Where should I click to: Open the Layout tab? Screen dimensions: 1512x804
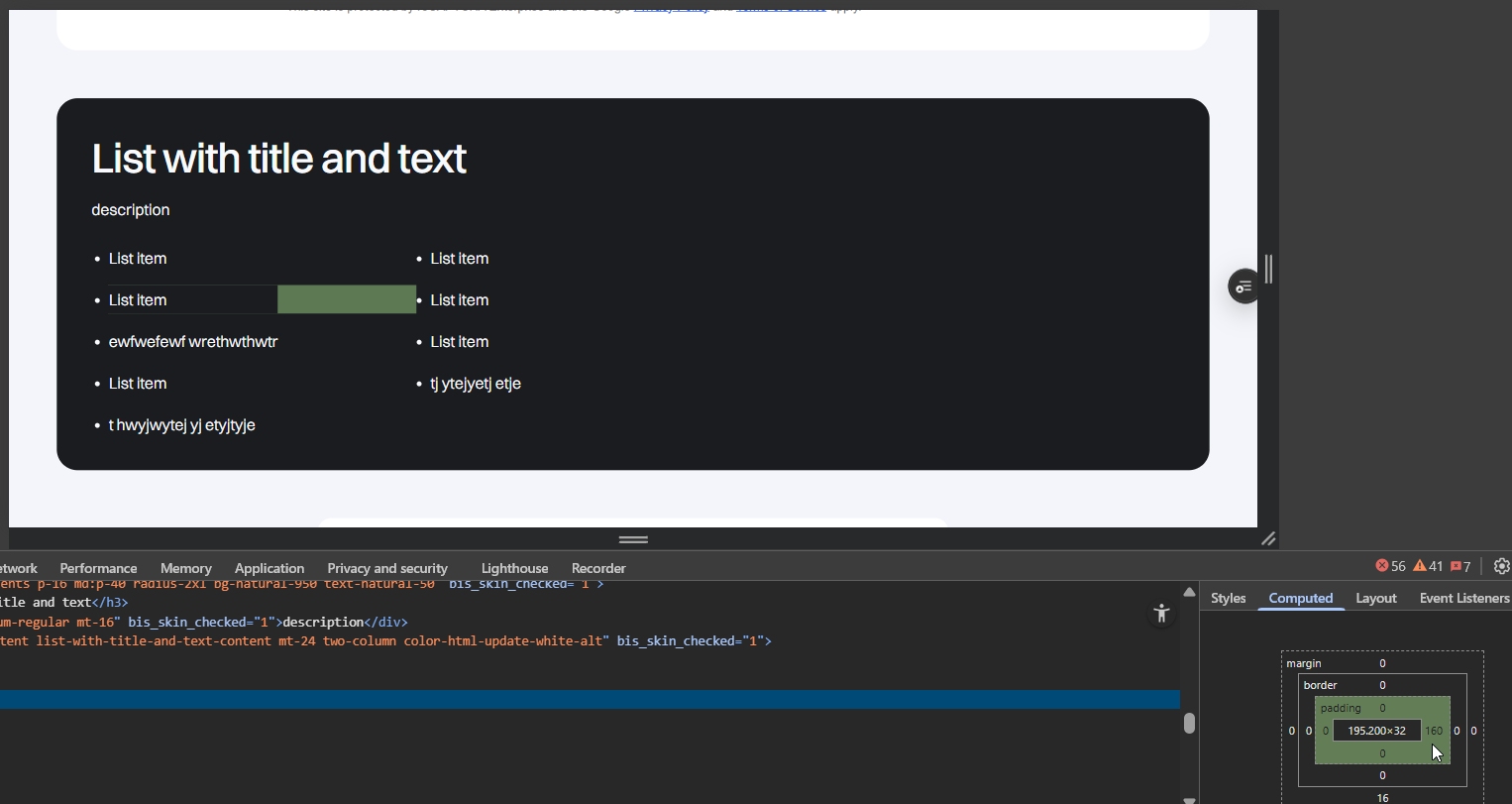[1375, 598]
